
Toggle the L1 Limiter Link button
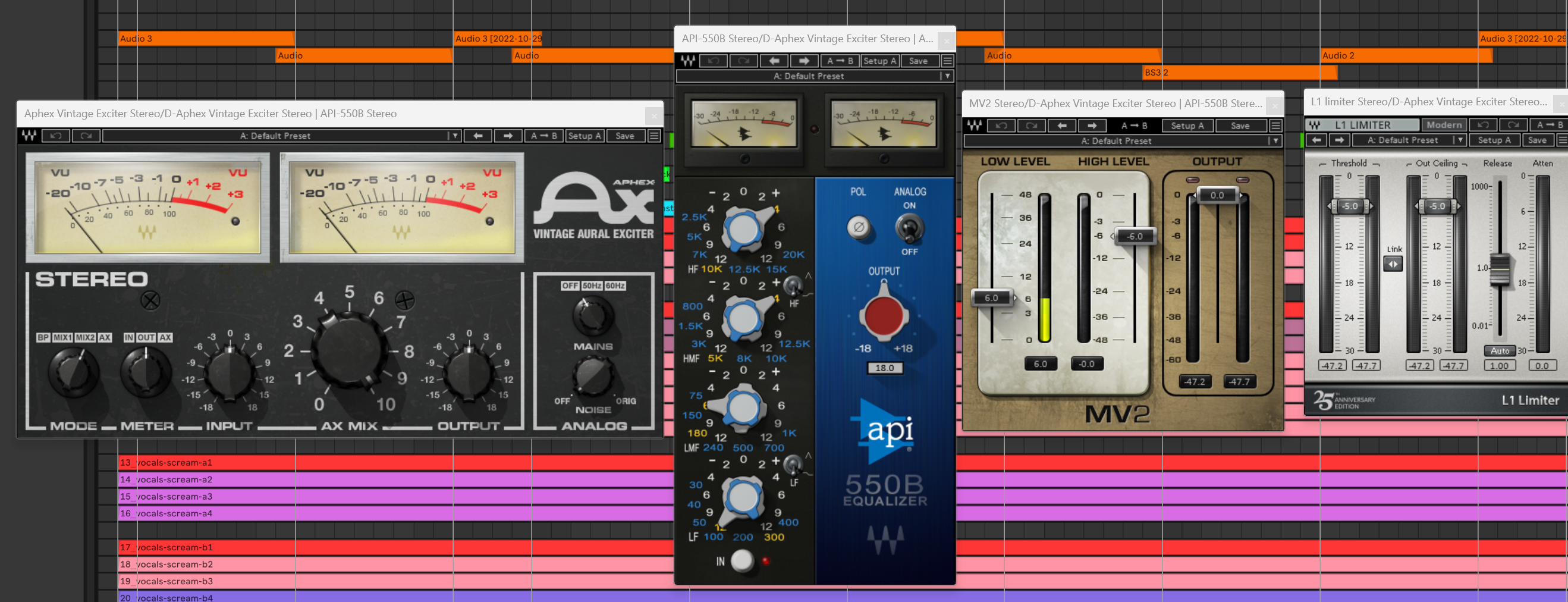pyautogui.click(x=1393, y=264)
